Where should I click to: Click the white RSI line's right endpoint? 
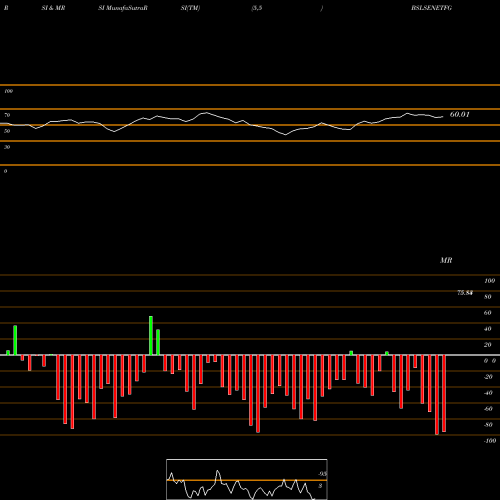[443, 117]
